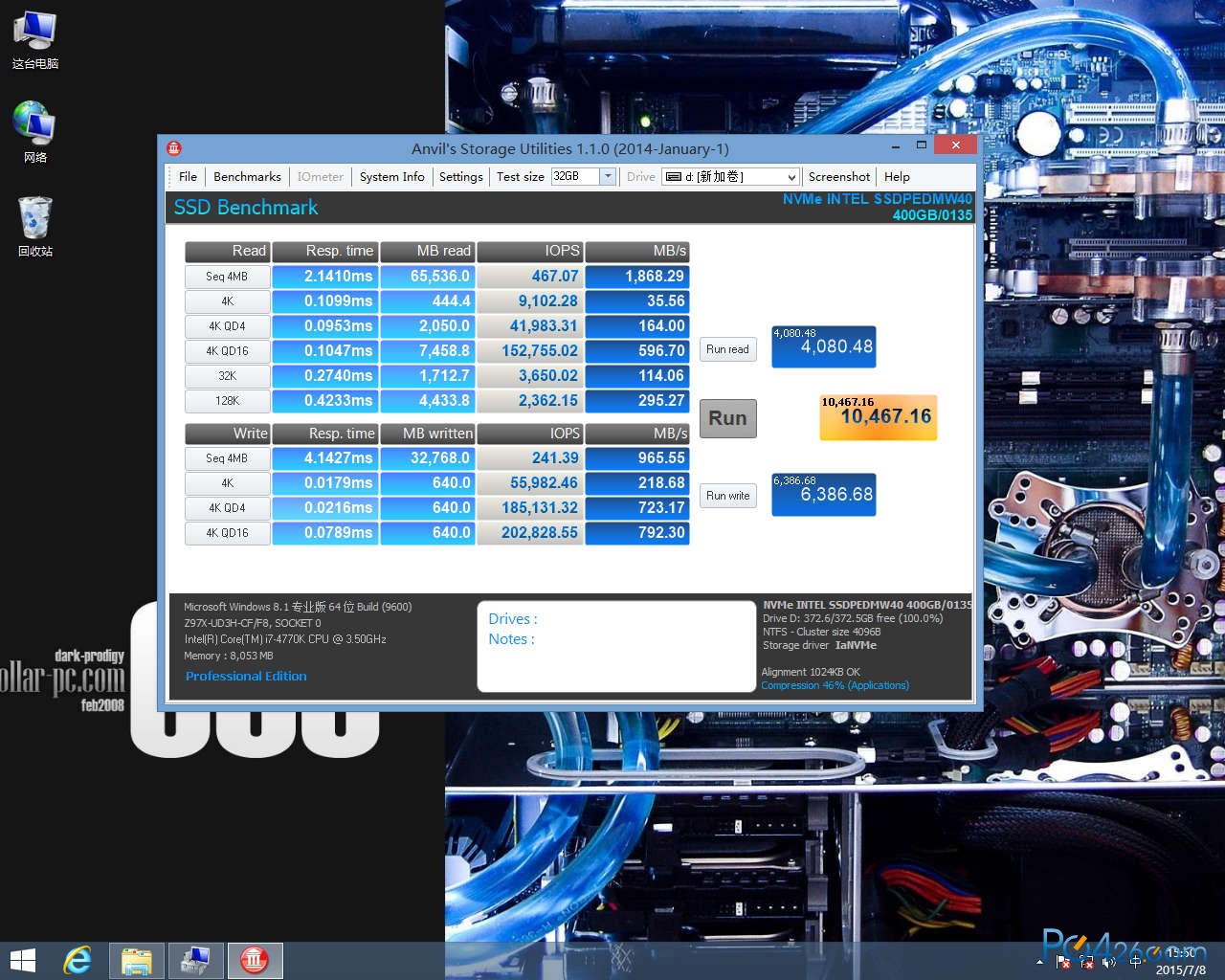Click the Run read button
This screenshot has height=980, width=1225.
pyautogui.click(x=727, y=349)
